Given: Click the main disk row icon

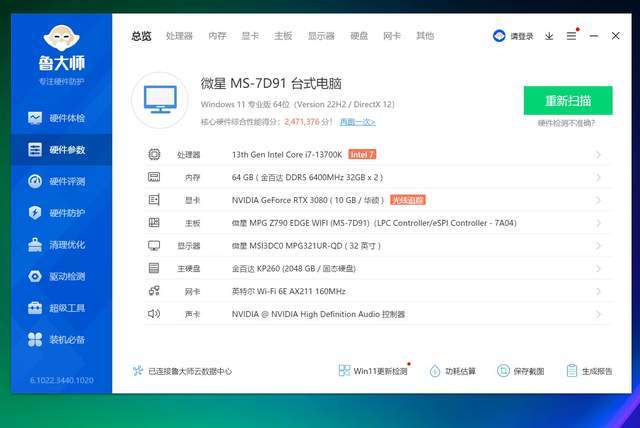Looking at the screenshot, I should 154,268.
